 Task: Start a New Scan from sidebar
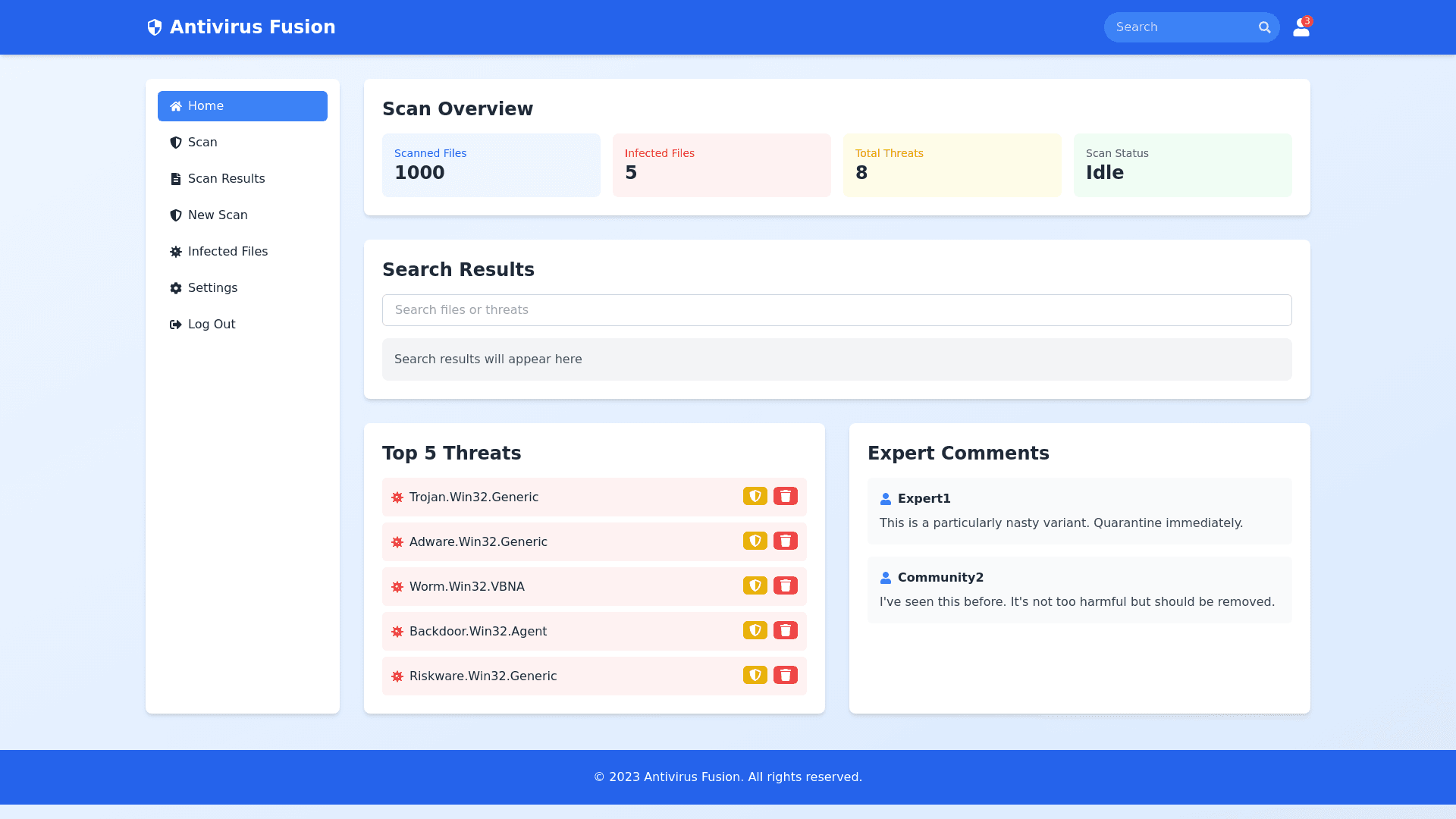(x=242, y=215)
